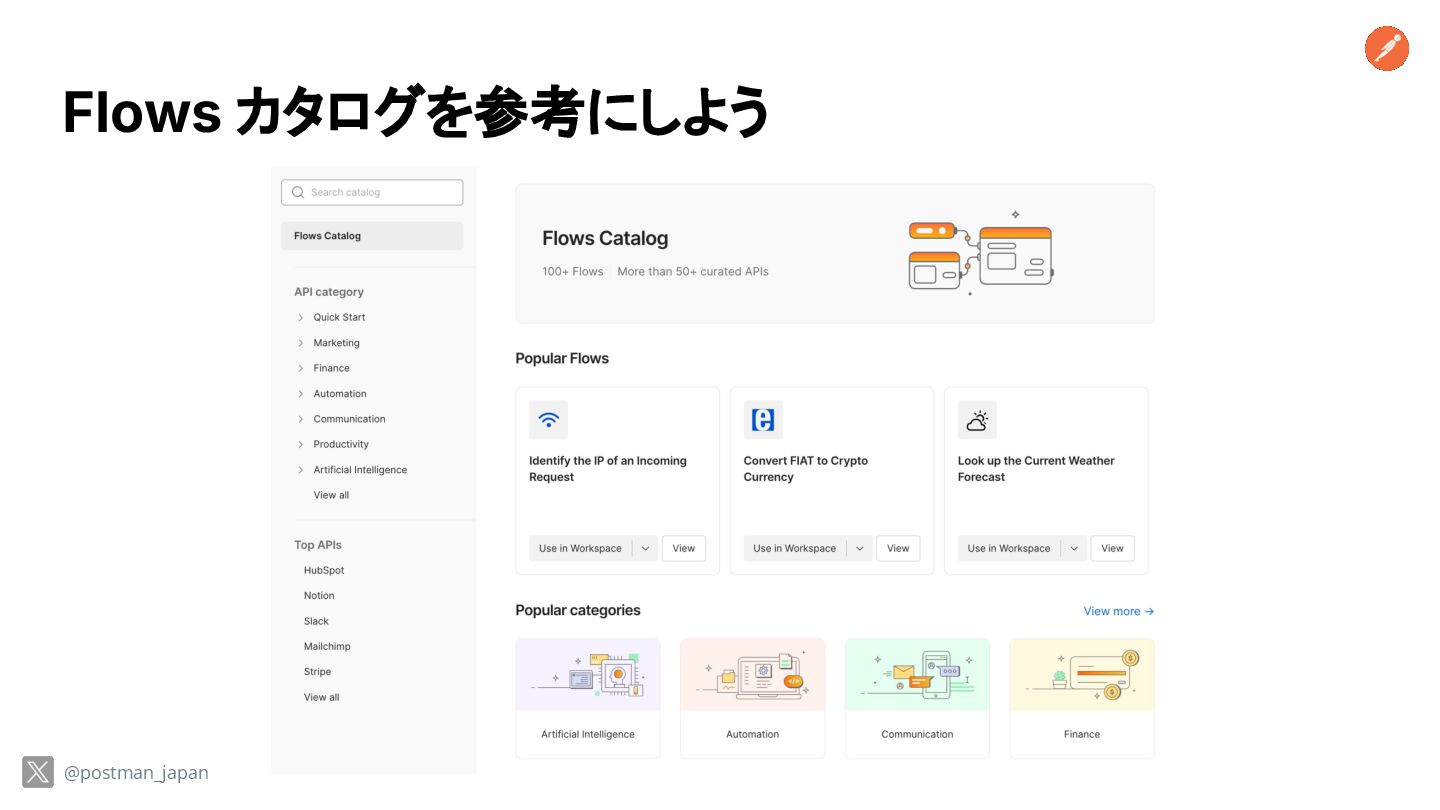Expand the Finance chevron in API category
This screenshot has height=810, width=1440.
click(x=300, y=368)
